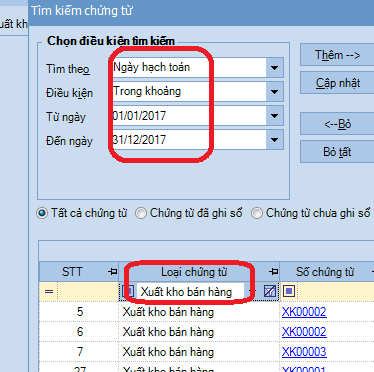Pin the STT column with pin icon
This screenshot has width=374, height=372.
pos(112,272)
